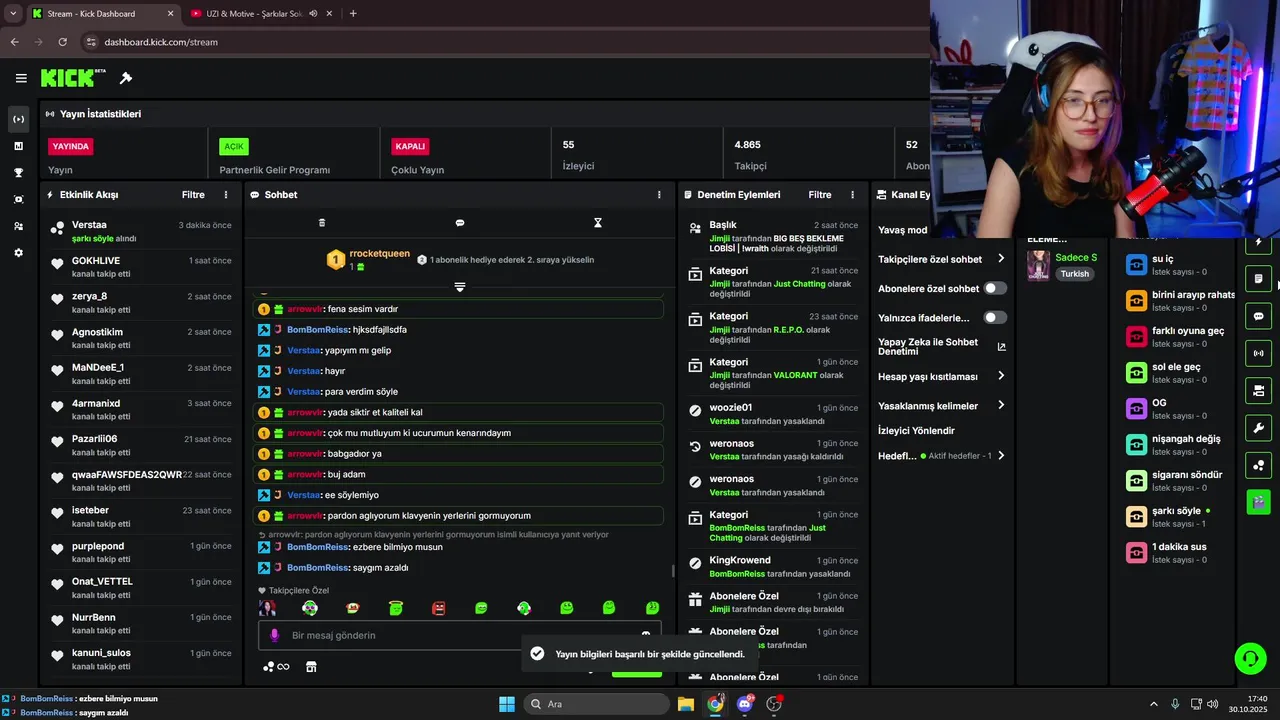Click the Ara search box in taskbar
Image resolution: width=1280 pixels, height=720 pixels.
pos(597,704)
